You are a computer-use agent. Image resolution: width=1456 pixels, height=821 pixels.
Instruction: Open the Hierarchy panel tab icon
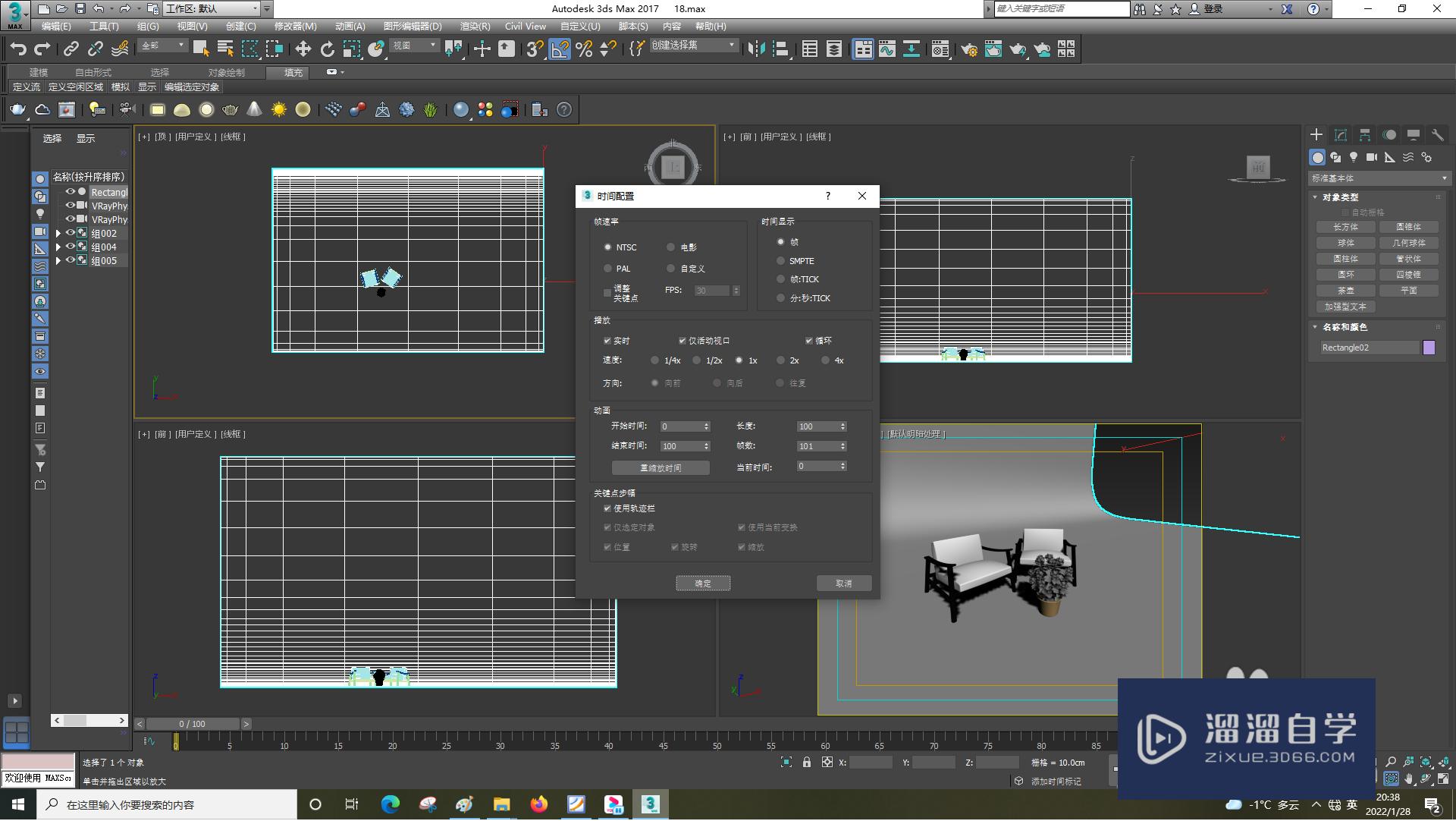(x=1365, y=135)
